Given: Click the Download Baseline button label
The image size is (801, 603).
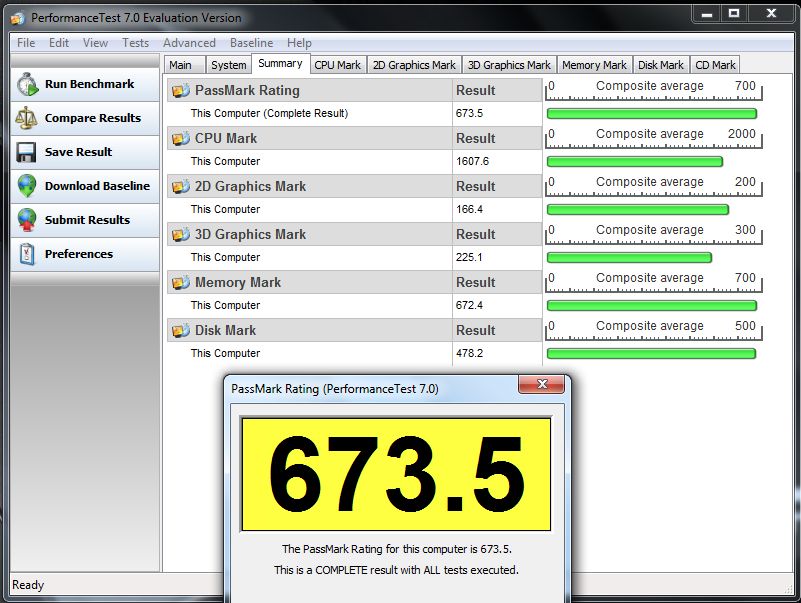Looking at the screenshot, I should [98, 186].
